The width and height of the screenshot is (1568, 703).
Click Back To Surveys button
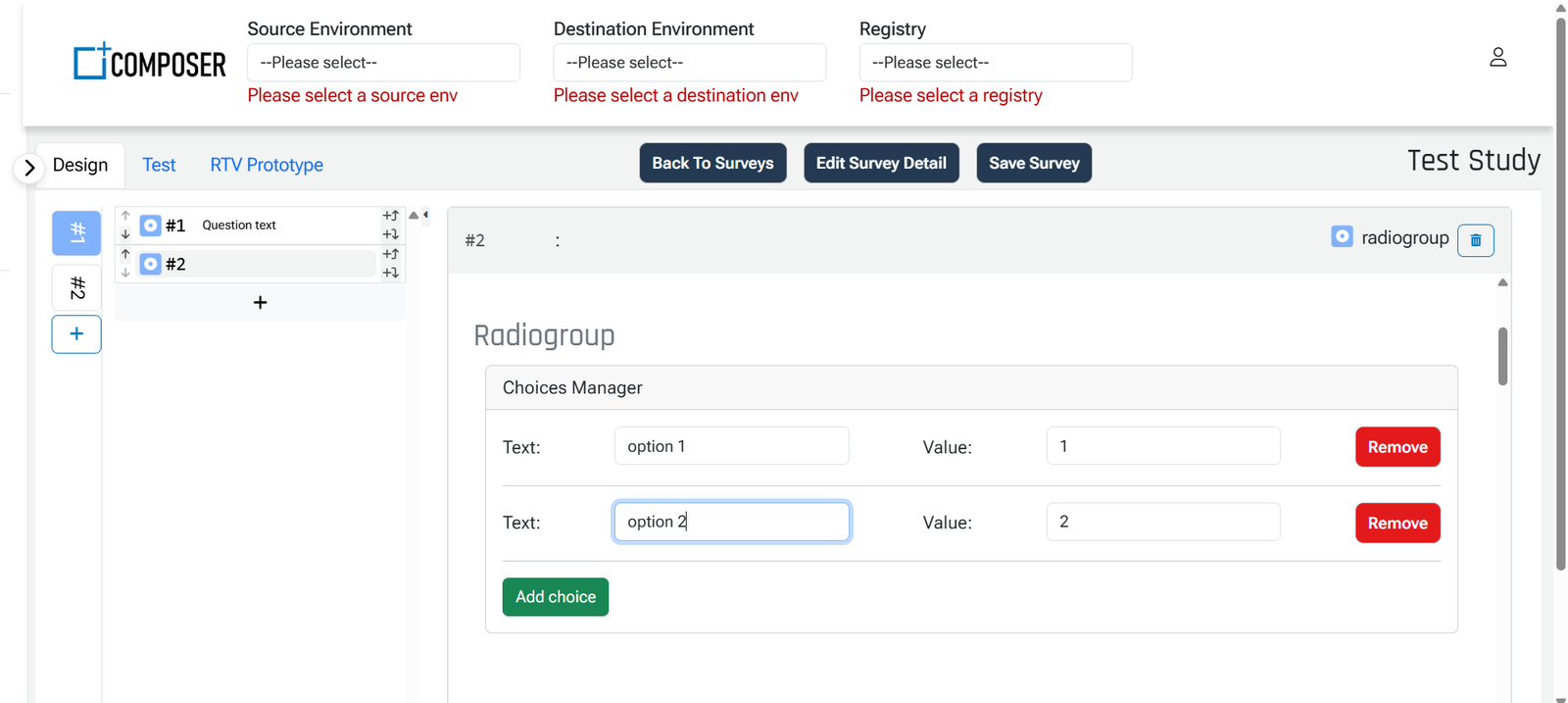(x=712, y=163)
